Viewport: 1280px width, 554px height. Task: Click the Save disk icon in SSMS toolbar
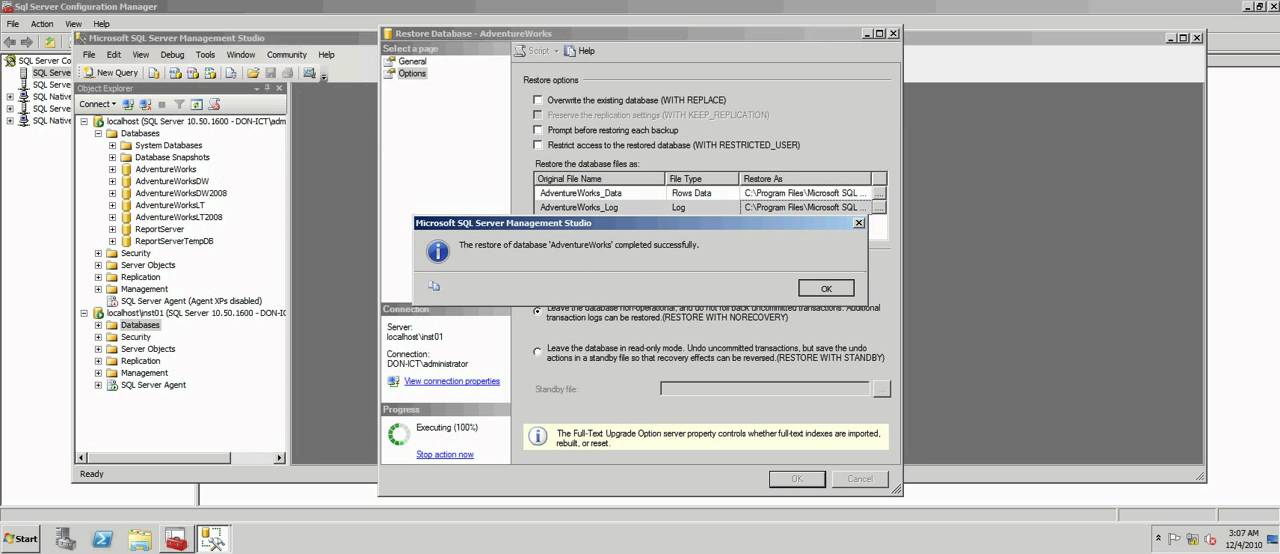(x=270, y=73)
